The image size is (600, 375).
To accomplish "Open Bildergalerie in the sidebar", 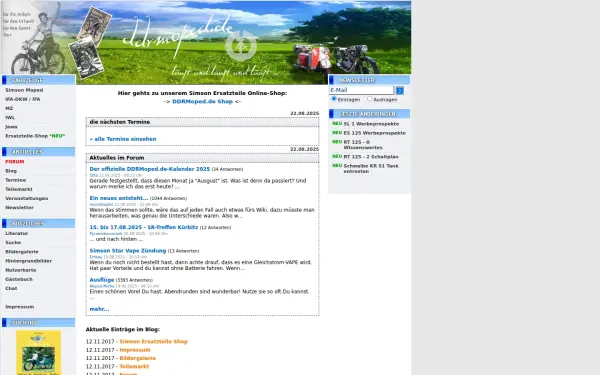I will click(x=22, y=252).
